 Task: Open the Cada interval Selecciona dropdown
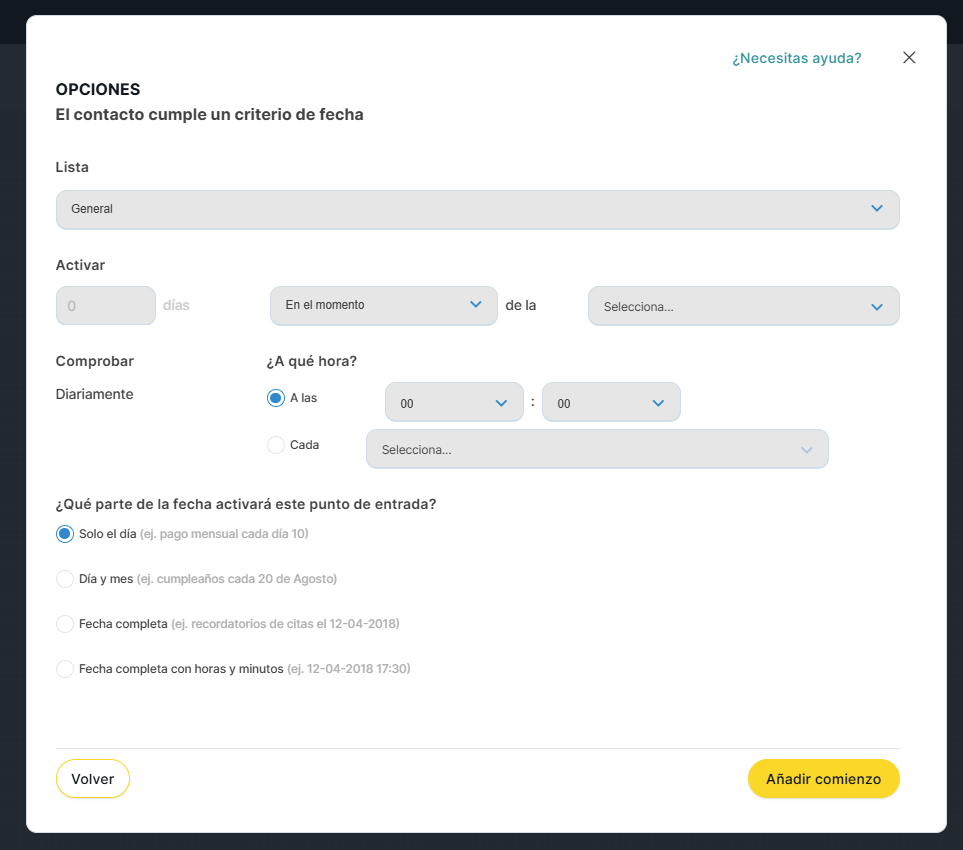596,450
